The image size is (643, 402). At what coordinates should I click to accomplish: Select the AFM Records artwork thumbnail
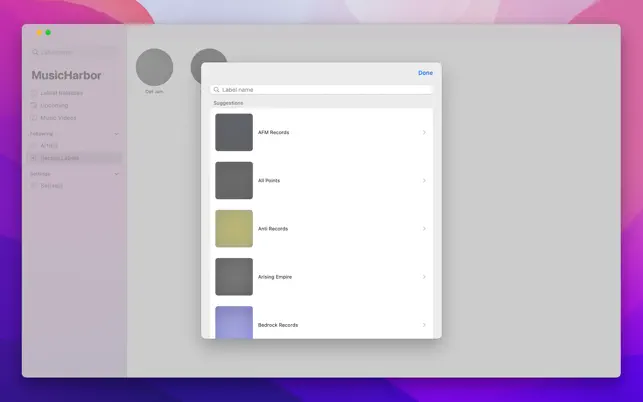click(234, 132)
